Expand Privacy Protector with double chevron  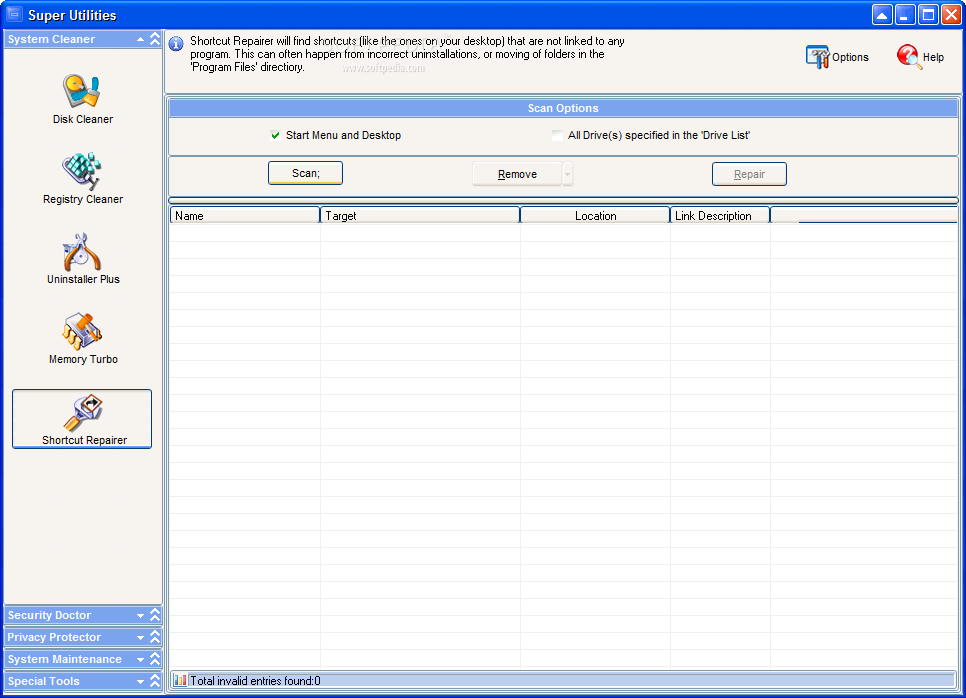155,637
